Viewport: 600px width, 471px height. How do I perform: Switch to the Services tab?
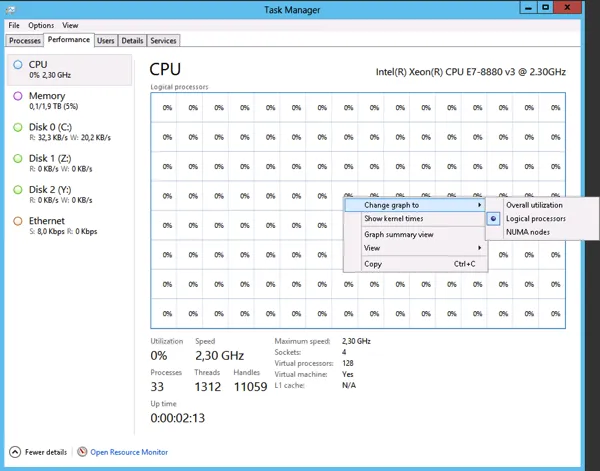tap(163, 41)
